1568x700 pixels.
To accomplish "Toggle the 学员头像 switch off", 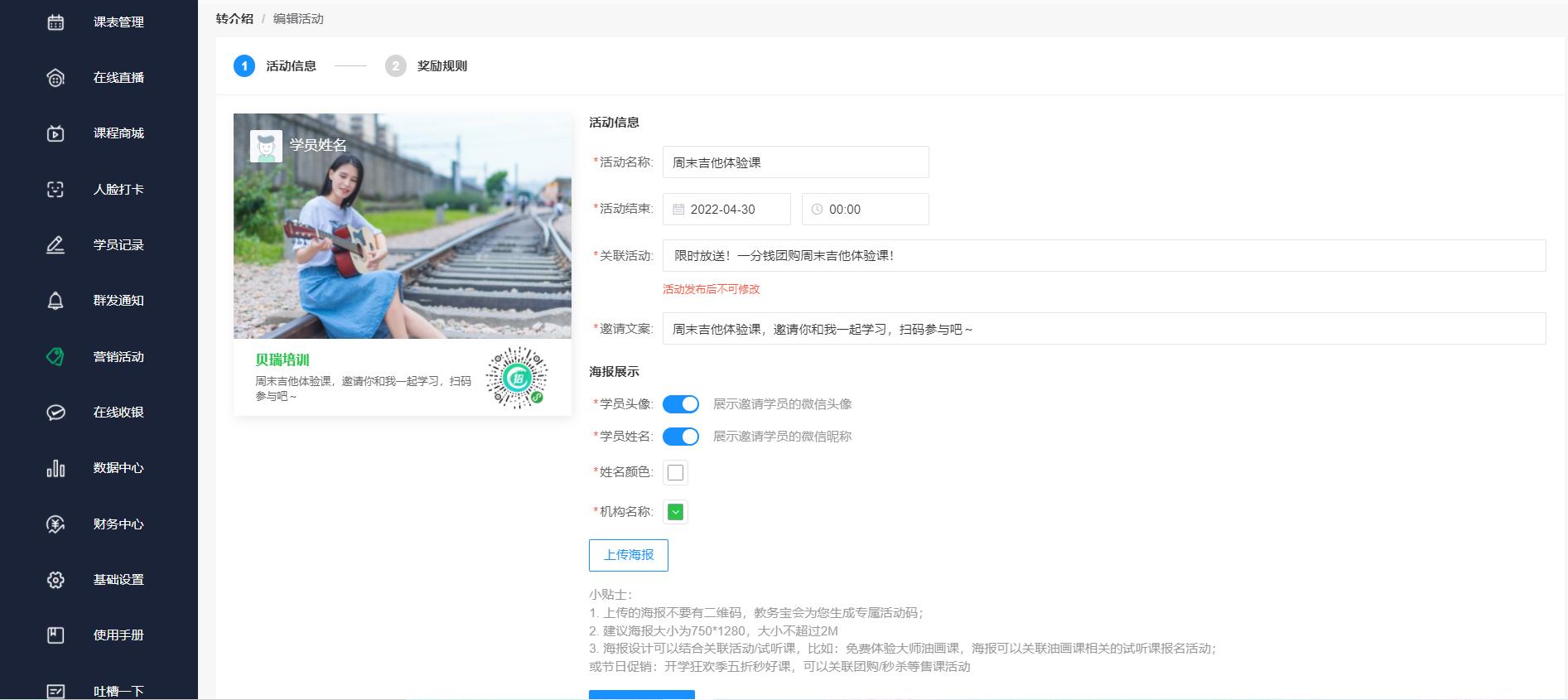I will [x=681, y=404].
